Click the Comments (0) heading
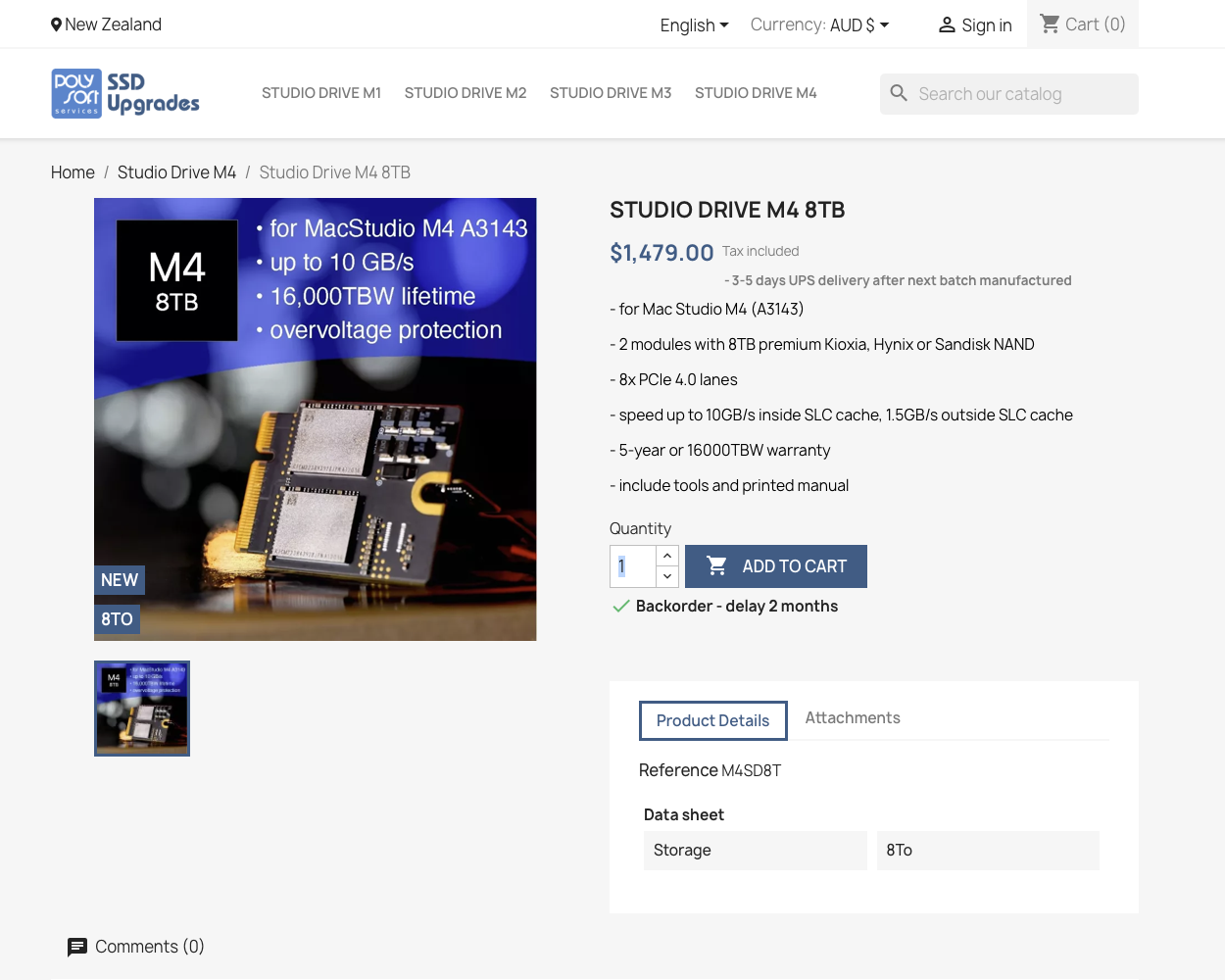This screenshot has width=1225, height=980. pyautogui.click(x=150, y=947)
